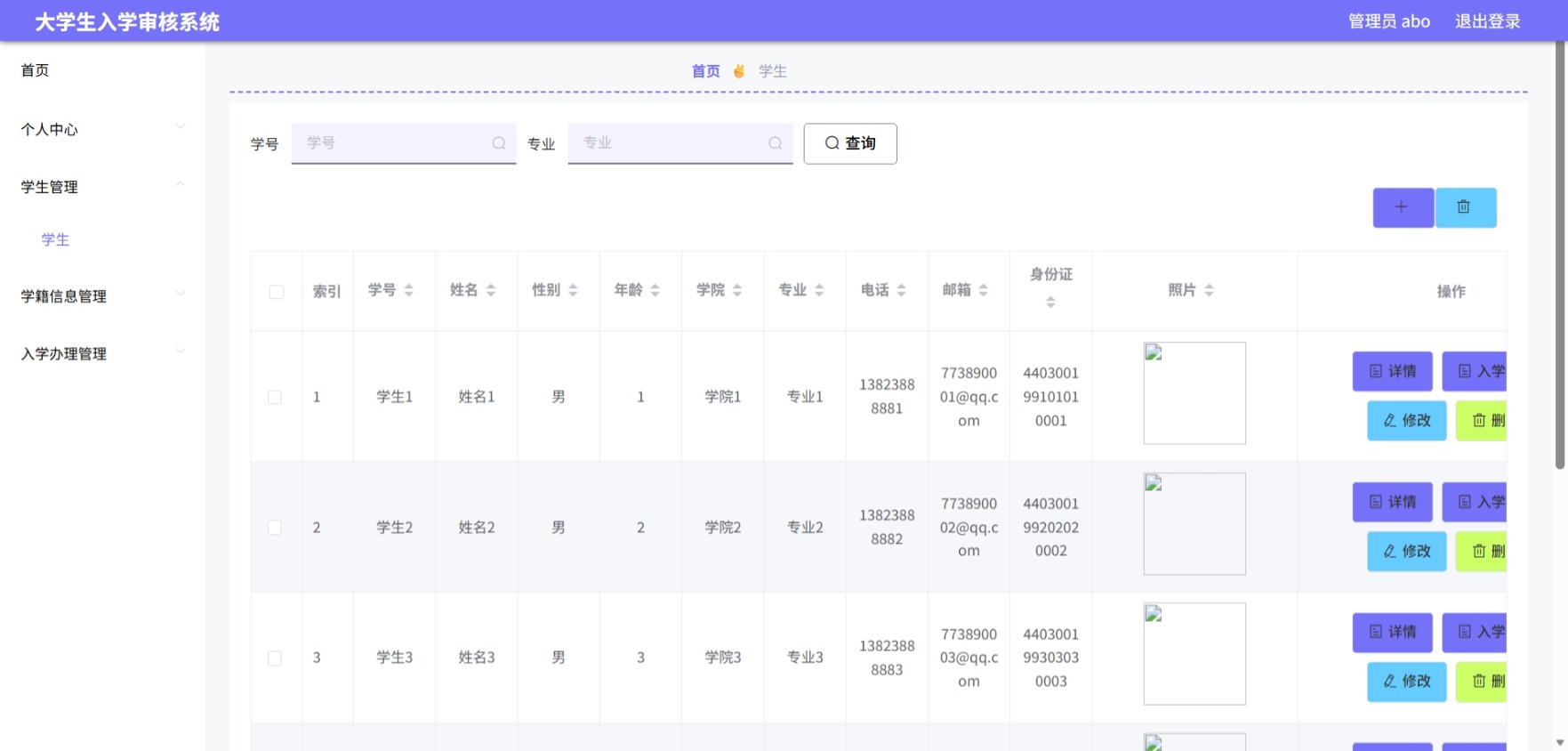Screen dimensions: 1568x751
Task: Delete the 学生2 row
Action: point(1482,552)
